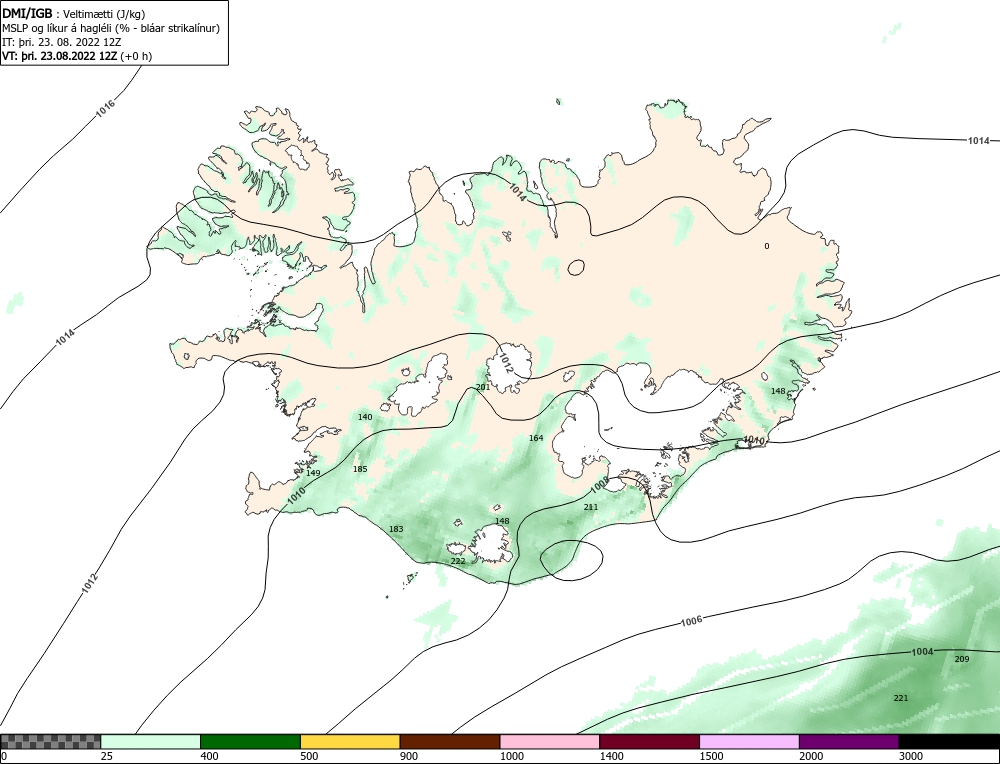Click the "DMI/IGB" title text

(27, 13)
